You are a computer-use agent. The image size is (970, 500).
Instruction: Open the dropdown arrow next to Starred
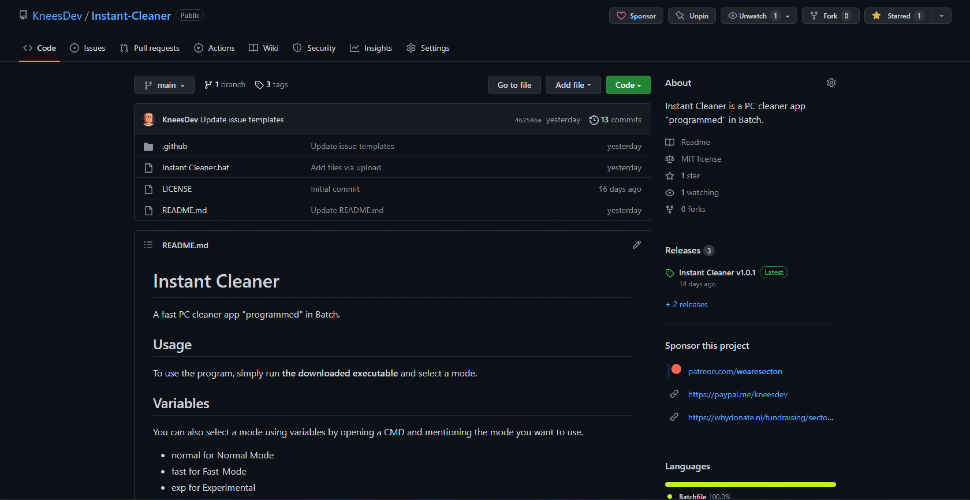click(941, 16)
